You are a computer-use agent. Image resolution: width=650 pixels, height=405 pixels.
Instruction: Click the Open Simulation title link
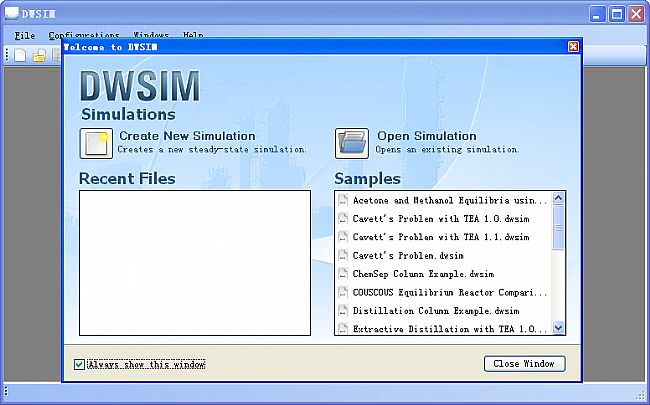pyautogui.click(x=427, y=136)
